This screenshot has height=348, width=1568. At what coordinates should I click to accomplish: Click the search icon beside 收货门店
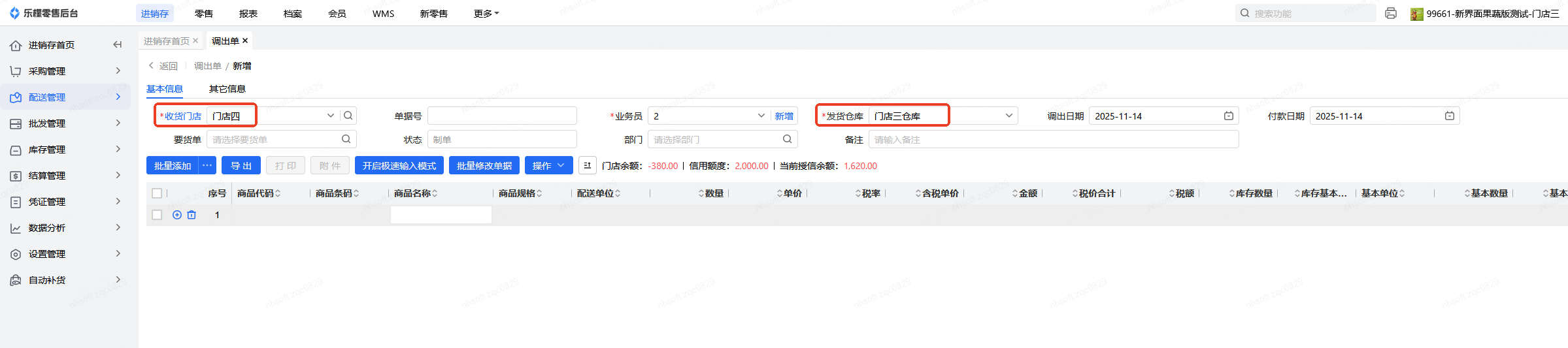tap(348, 116)
